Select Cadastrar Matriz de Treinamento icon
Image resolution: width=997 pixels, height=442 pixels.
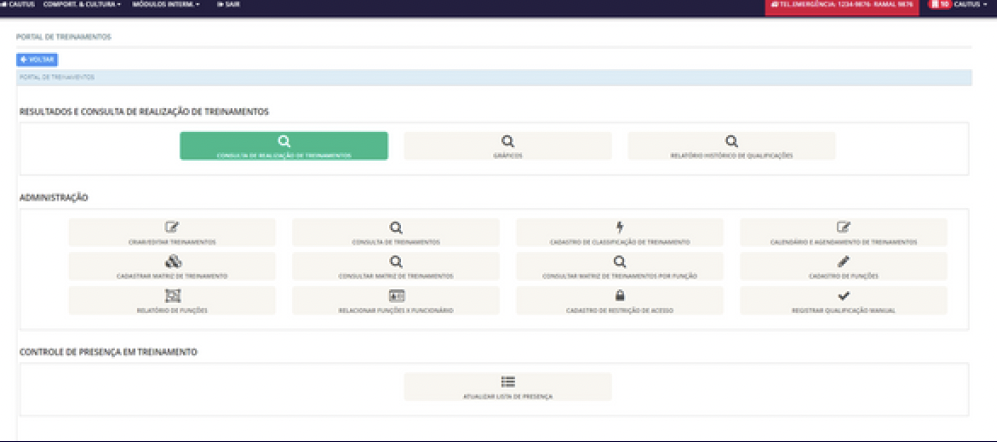[x=172, y=262]
